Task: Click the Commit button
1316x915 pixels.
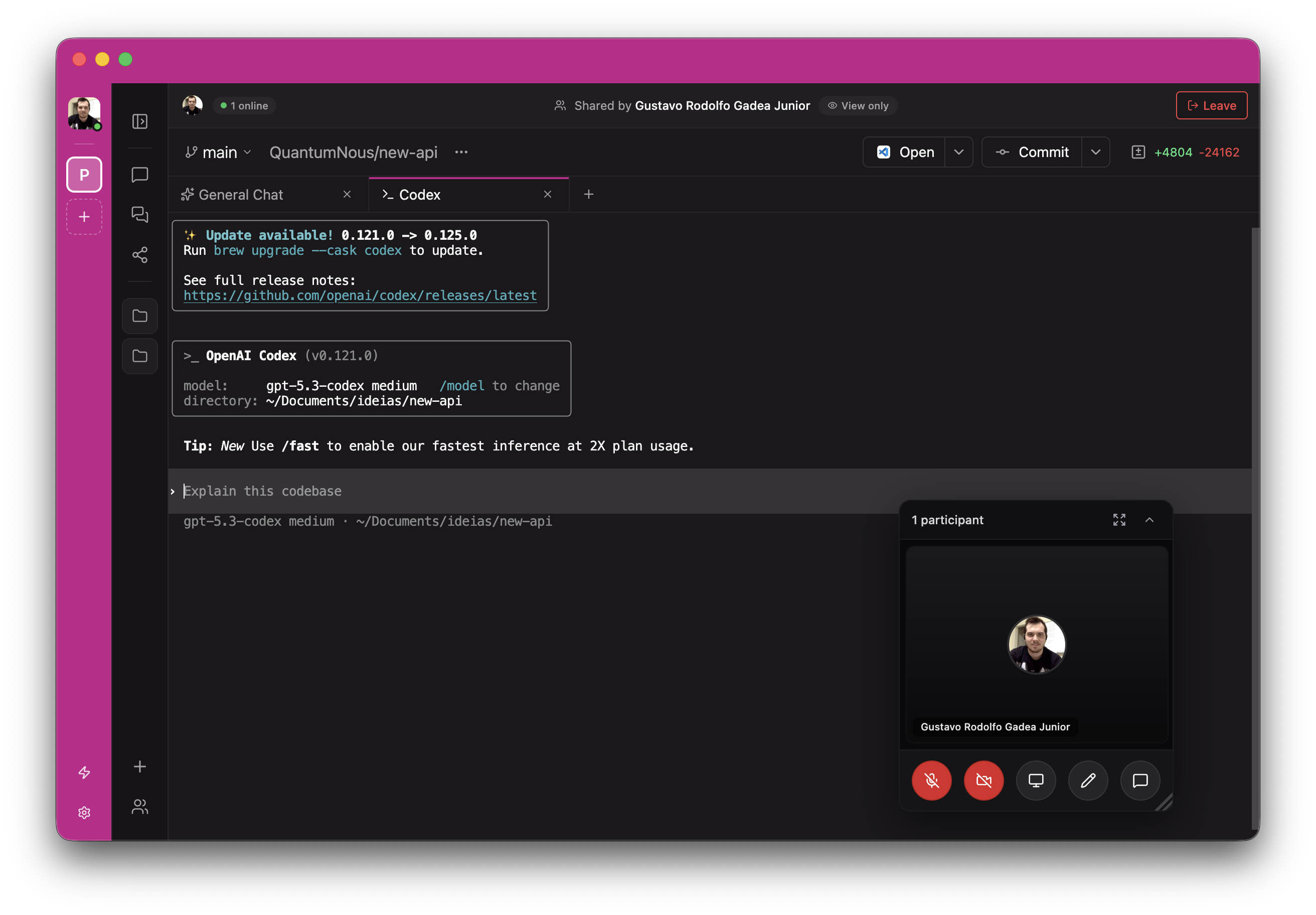Action: point(1032,152)
